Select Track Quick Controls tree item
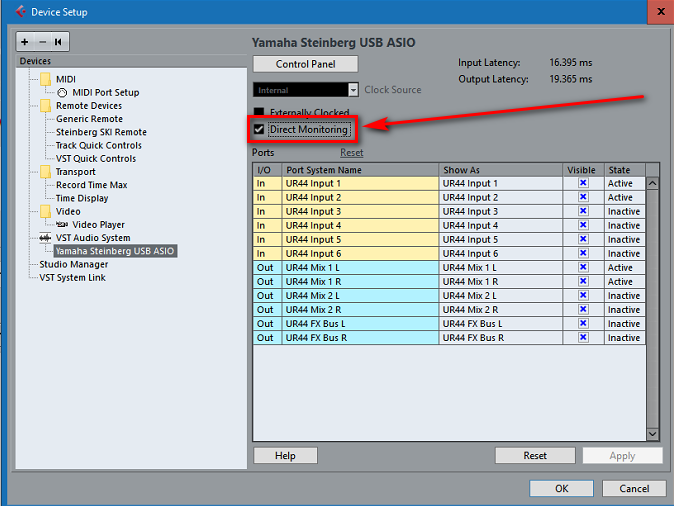 click(99, 145)
